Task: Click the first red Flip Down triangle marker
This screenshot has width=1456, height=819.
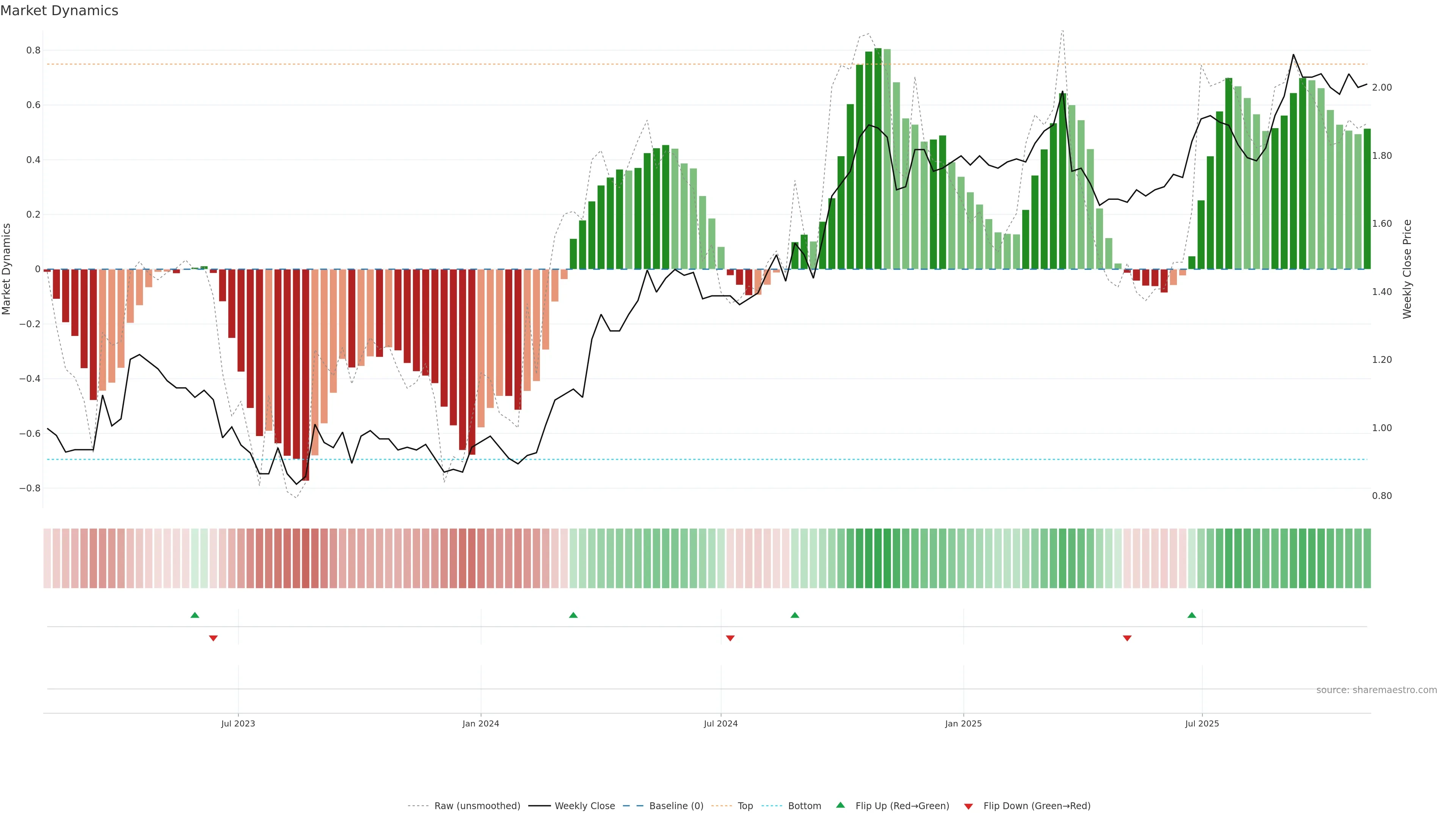Action: pos(213,638)
